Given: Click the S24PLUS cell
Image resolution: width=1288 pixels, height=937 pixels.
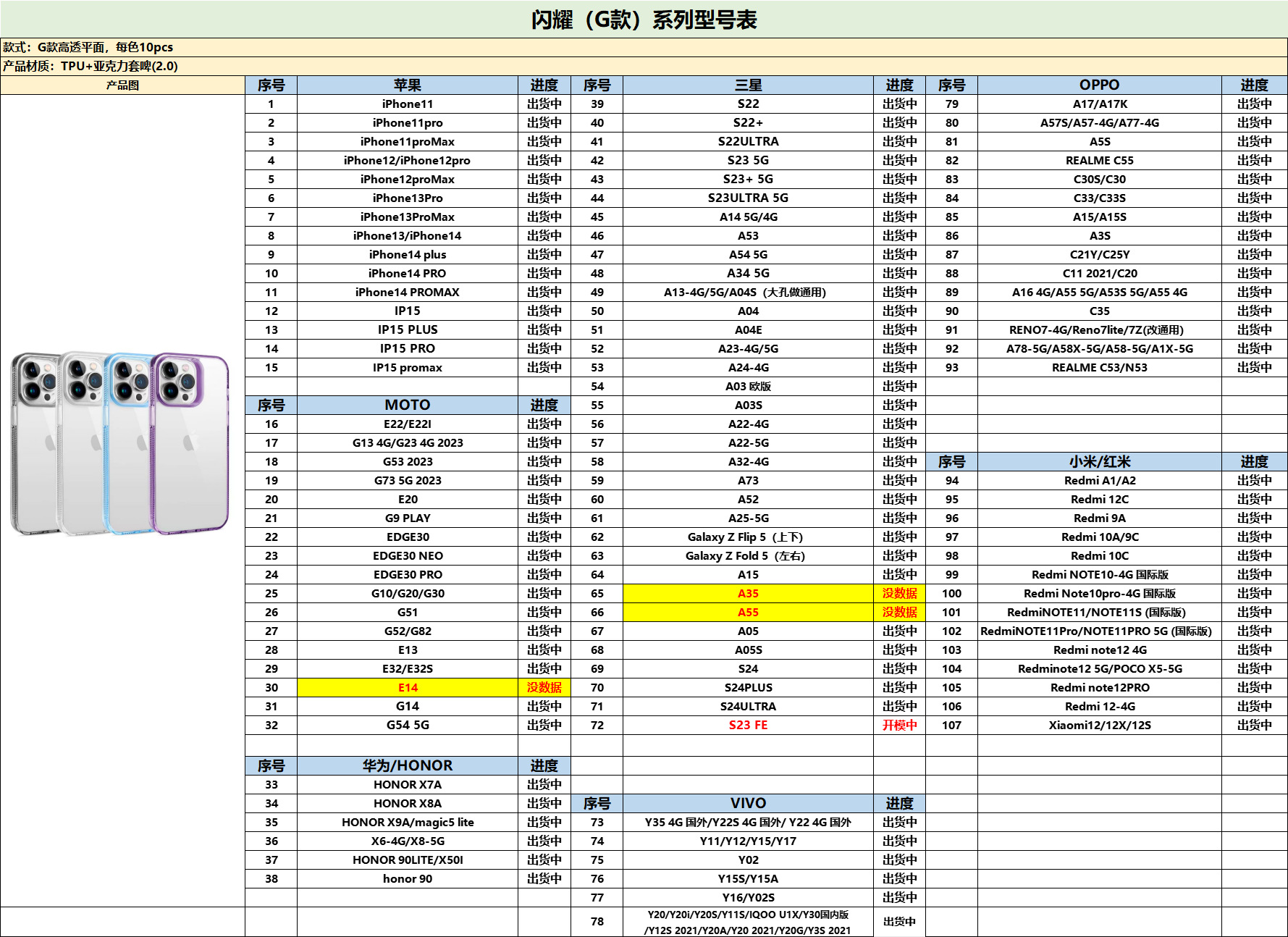Looking at the screenshot, I should pyautogui.click(x=748, y=688).
